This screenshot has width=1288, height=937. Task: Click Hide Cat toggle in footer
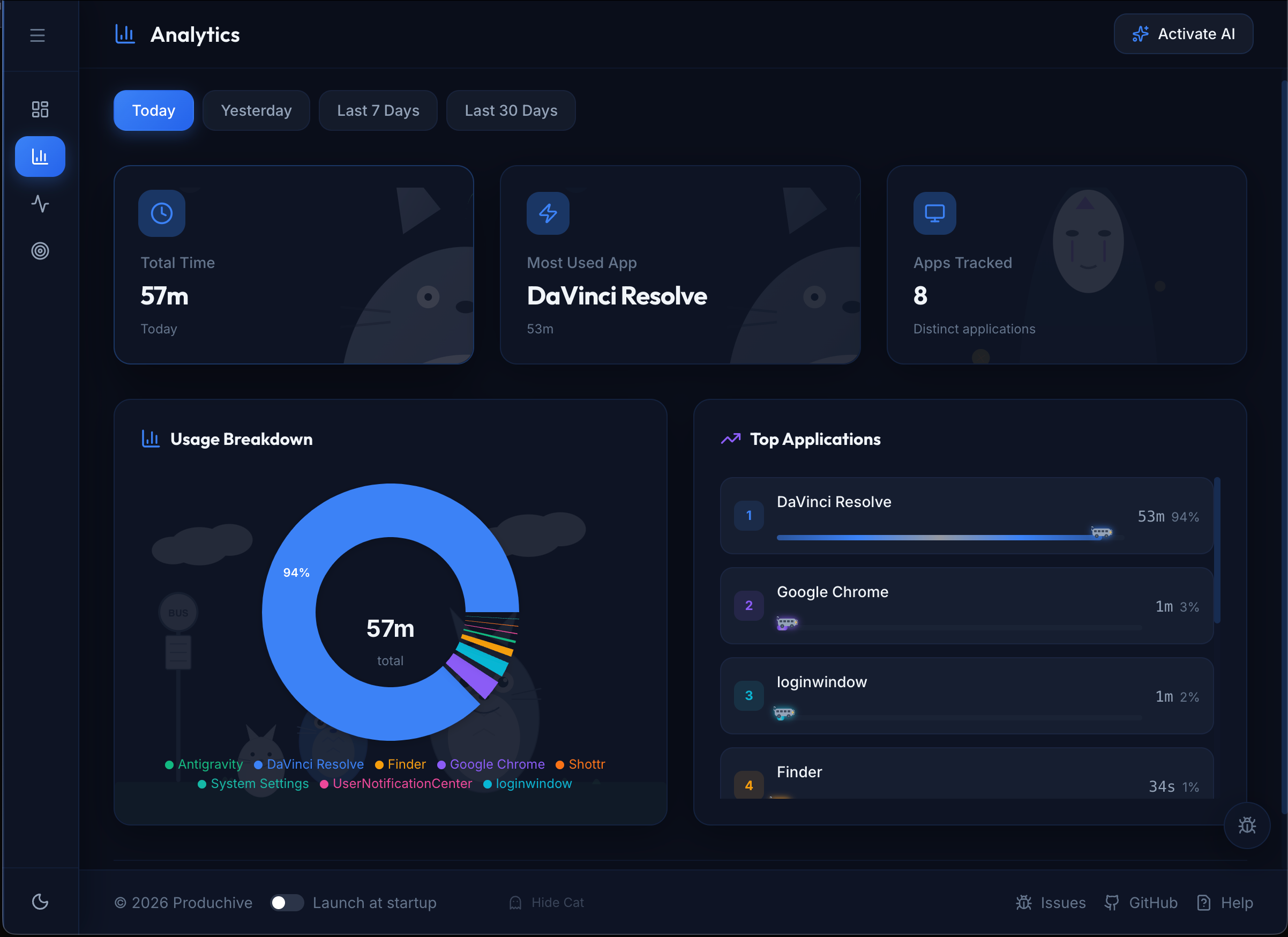pos(547,902)
